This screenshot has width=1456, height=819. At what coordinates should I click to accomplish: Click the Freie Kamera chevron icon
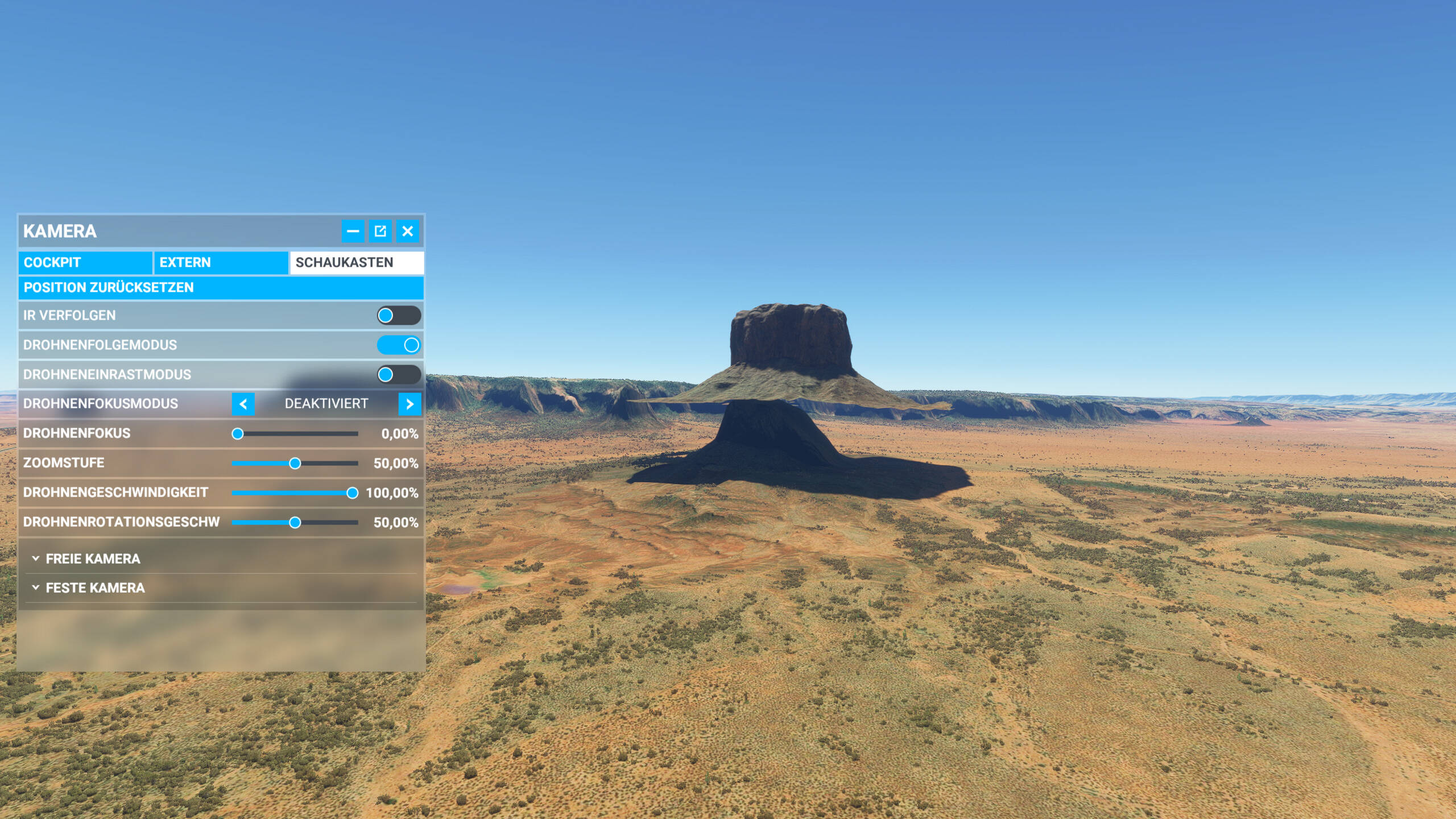point(35,559)
